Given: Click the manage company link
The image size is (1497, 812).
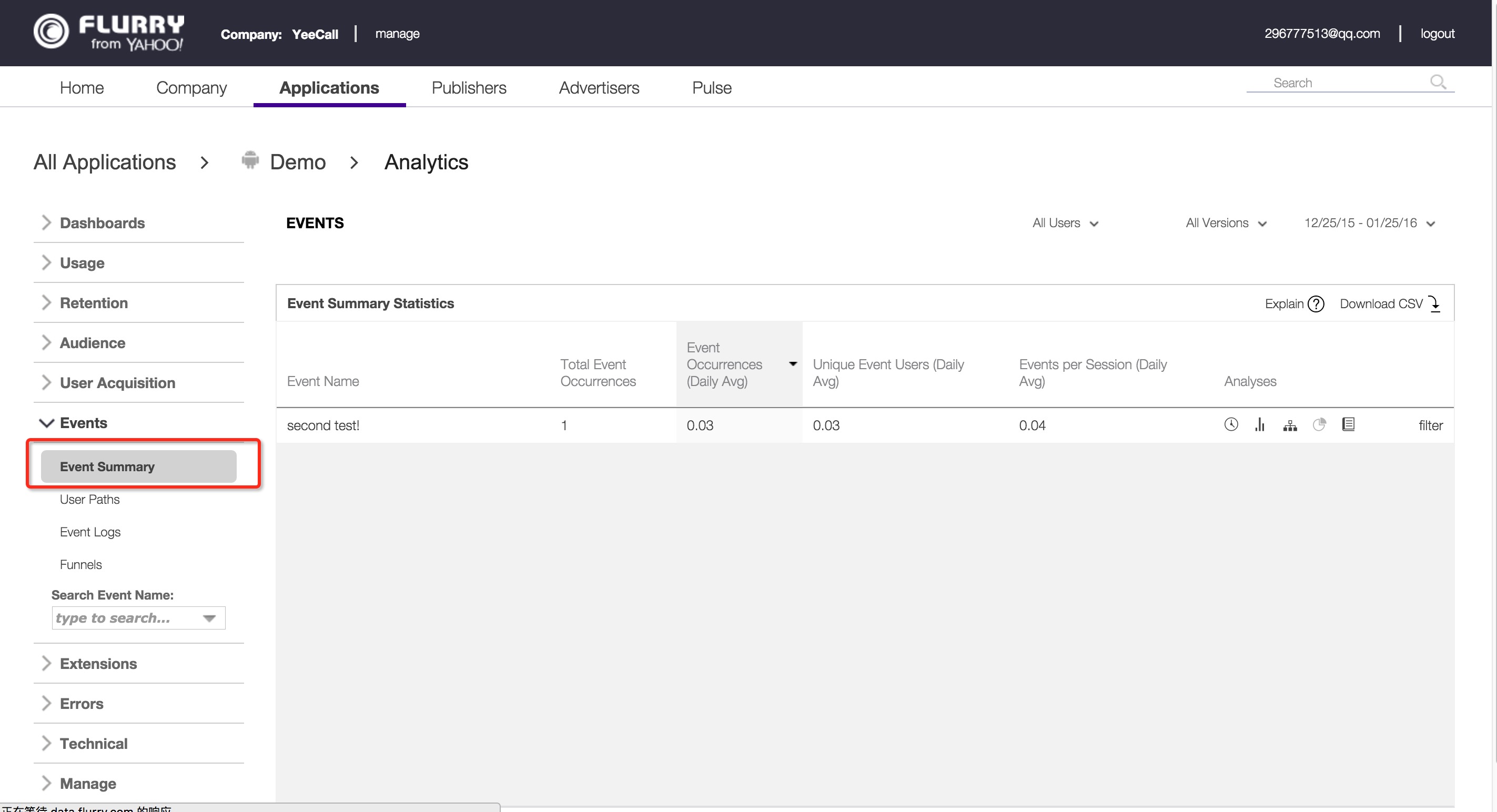Looking at the screenshot, I should pyautogui.click(x=397, y=34).
